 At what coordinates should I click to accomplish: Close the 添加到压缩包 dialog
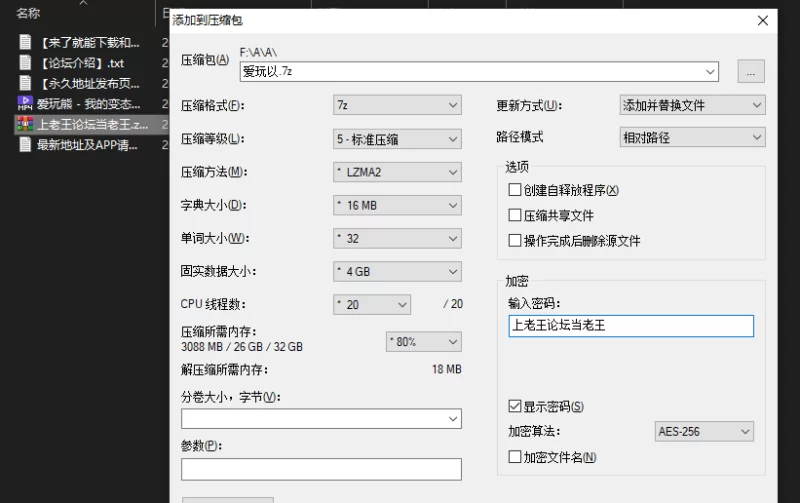[763, 20]
